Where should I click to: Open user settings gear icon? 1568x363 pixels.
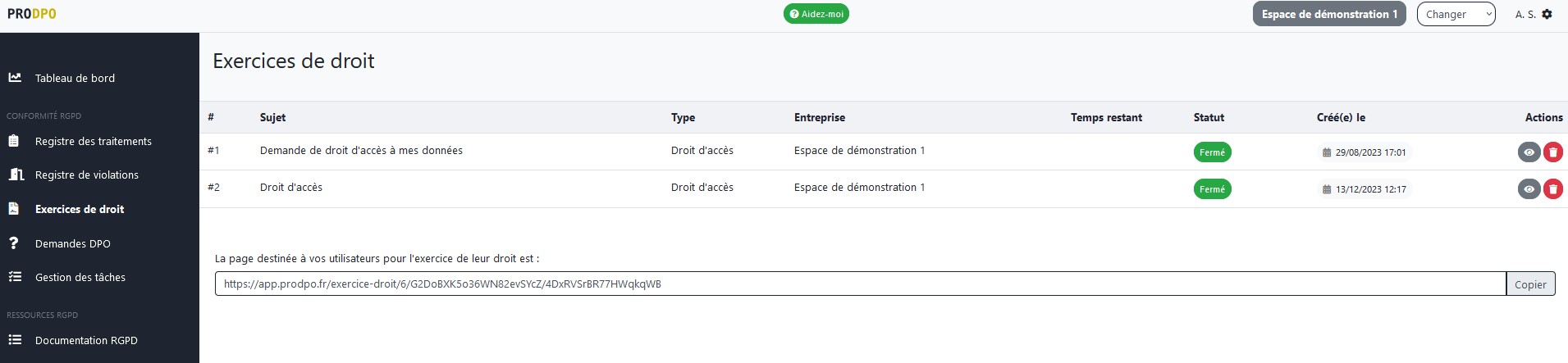tap(1547, 14)
